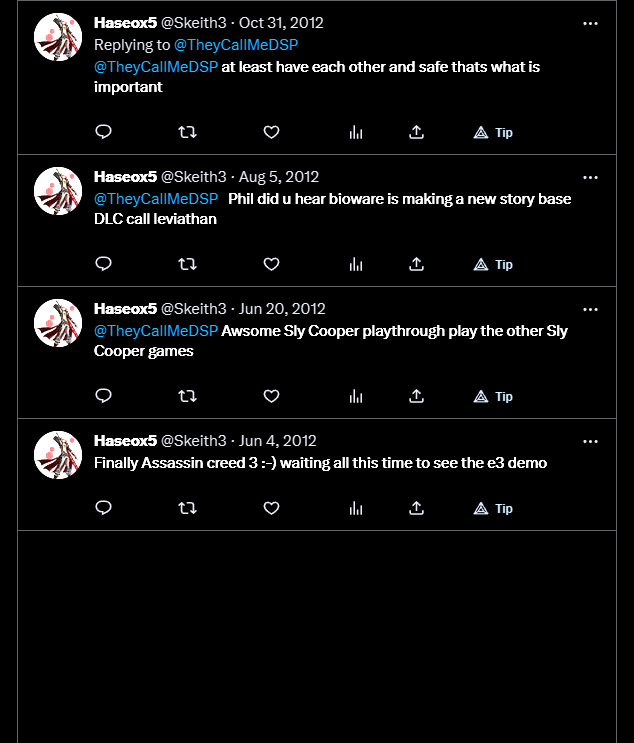Open more options for Aug 5 tweet
The width and height of the screenshot is (634, 743).
tap(590, 177)
